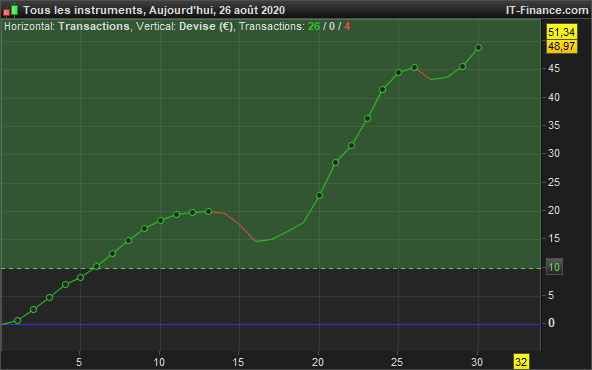Click the neutral transactions count 0
592x370 pixels.
pos(332,26)
